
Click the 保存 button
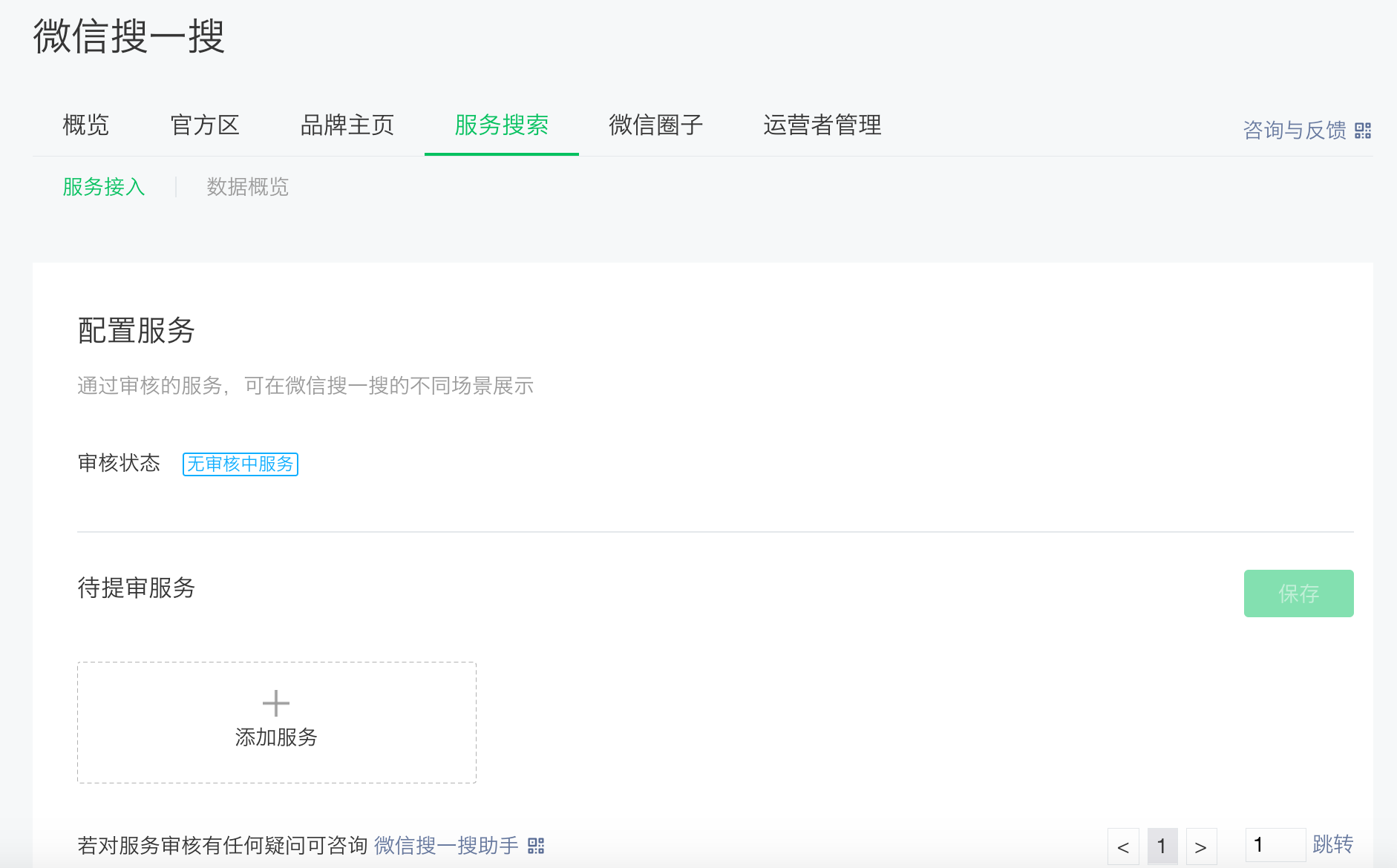click(1299, 594)
